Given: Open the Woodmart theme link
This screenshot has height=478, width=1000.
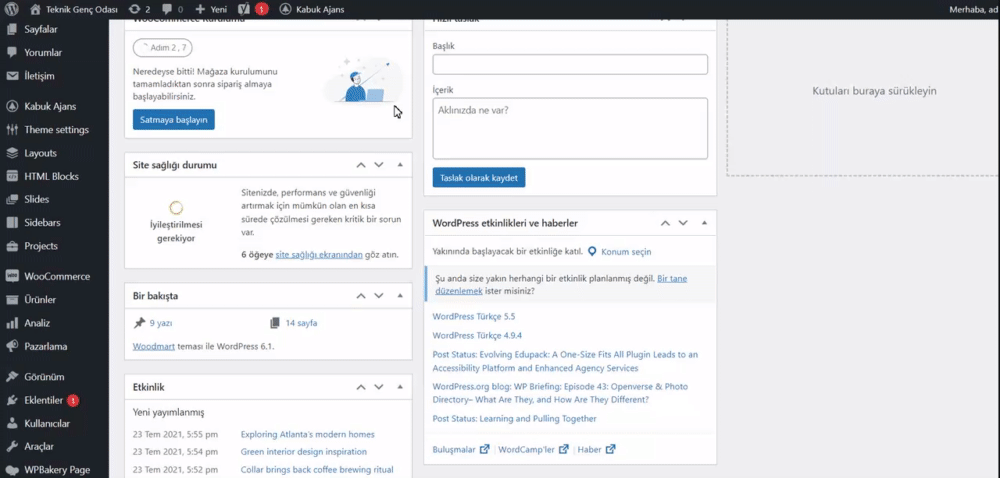Looking at the screenshot, I should [x=154, y=347].
